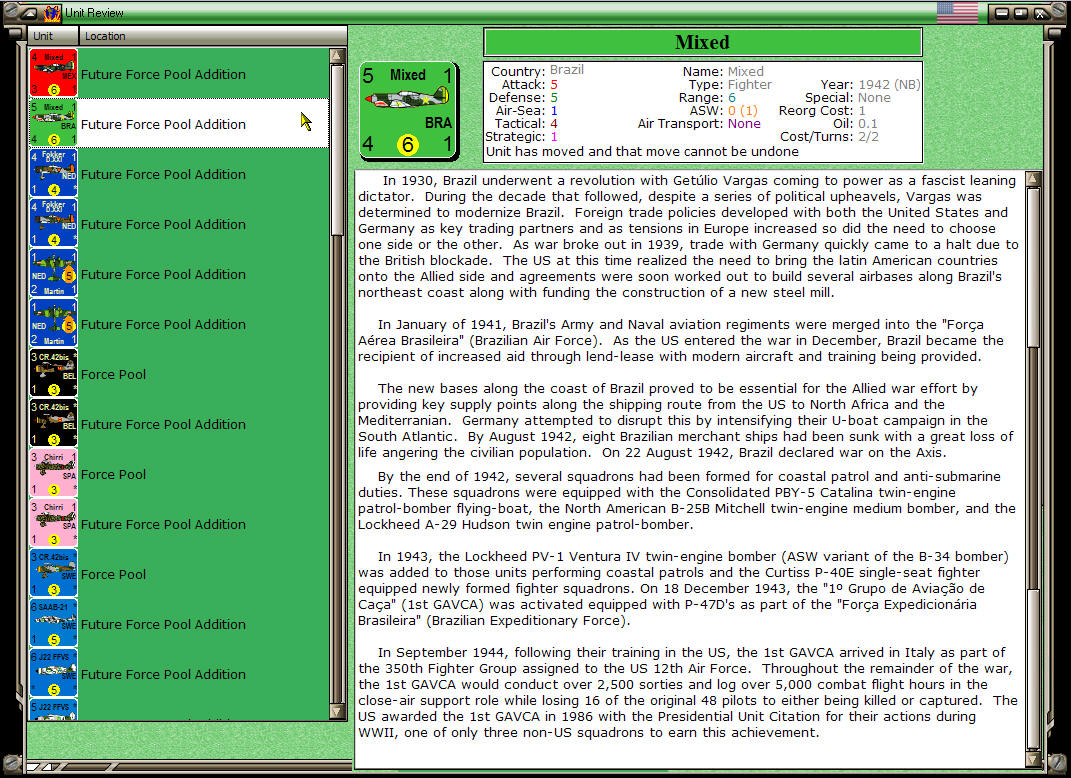This screenshot has height=778, width=1071.
Task: Click the Cost/Turns value 2/2
Action: 868,137
